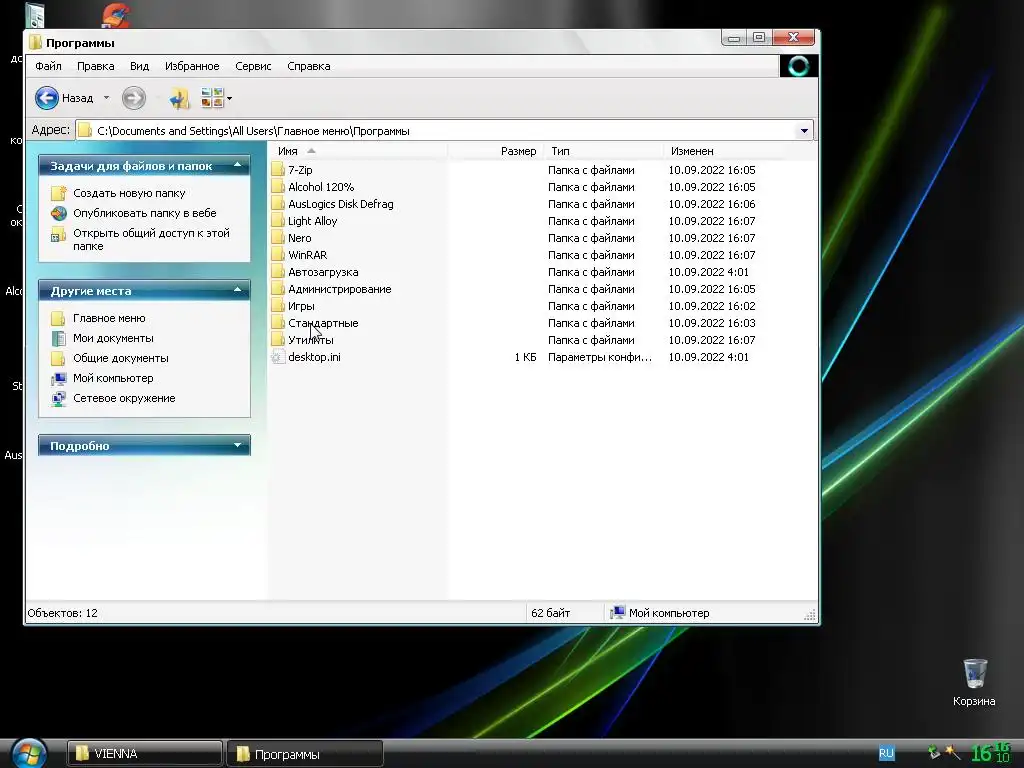Viewport: 1024px width, 768px height.
Task: Select the Утилиты folder icon
Action: click(x=278, y=340)
